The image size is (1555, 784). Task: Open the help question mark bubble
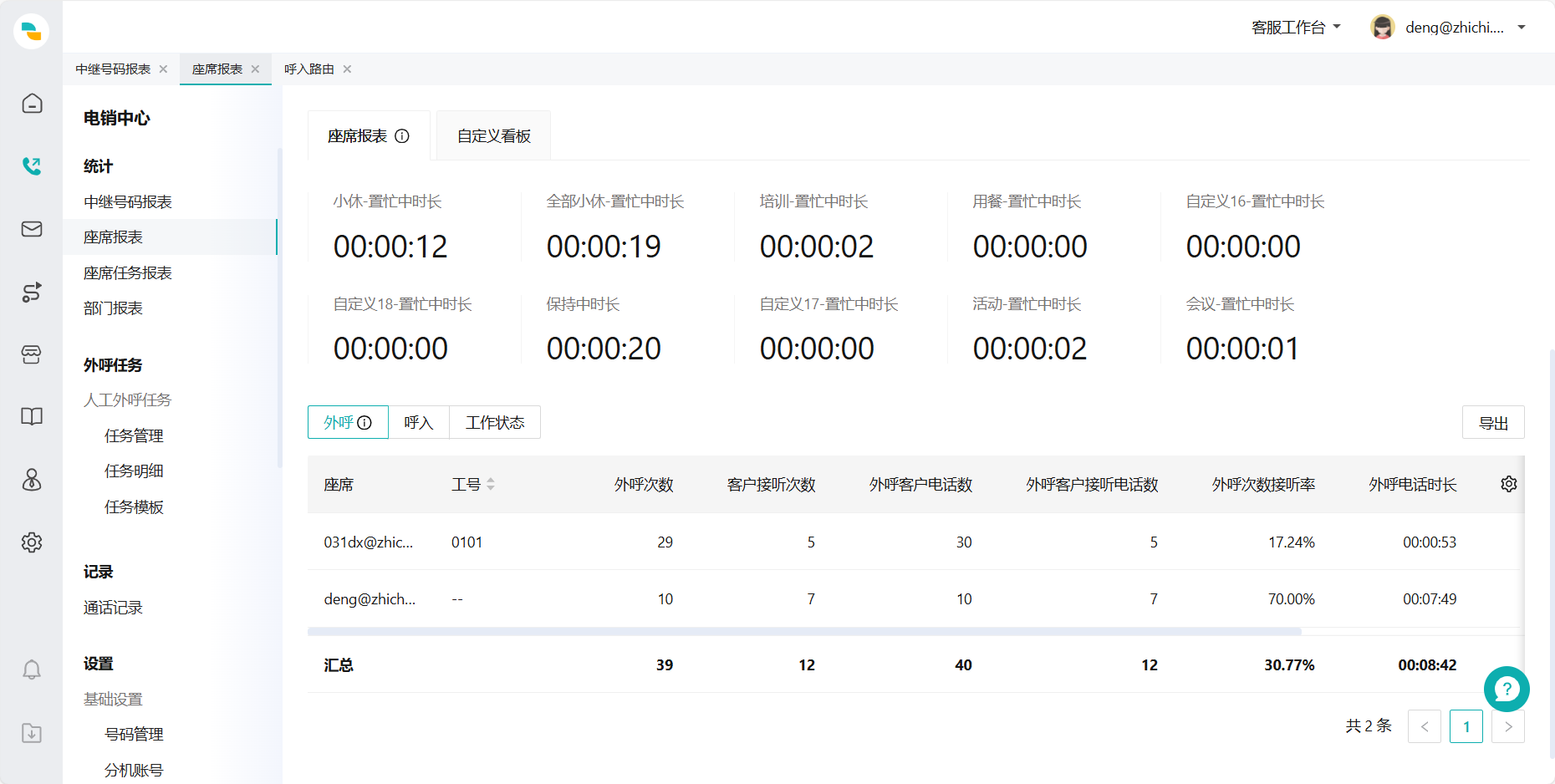point(1507,689)
